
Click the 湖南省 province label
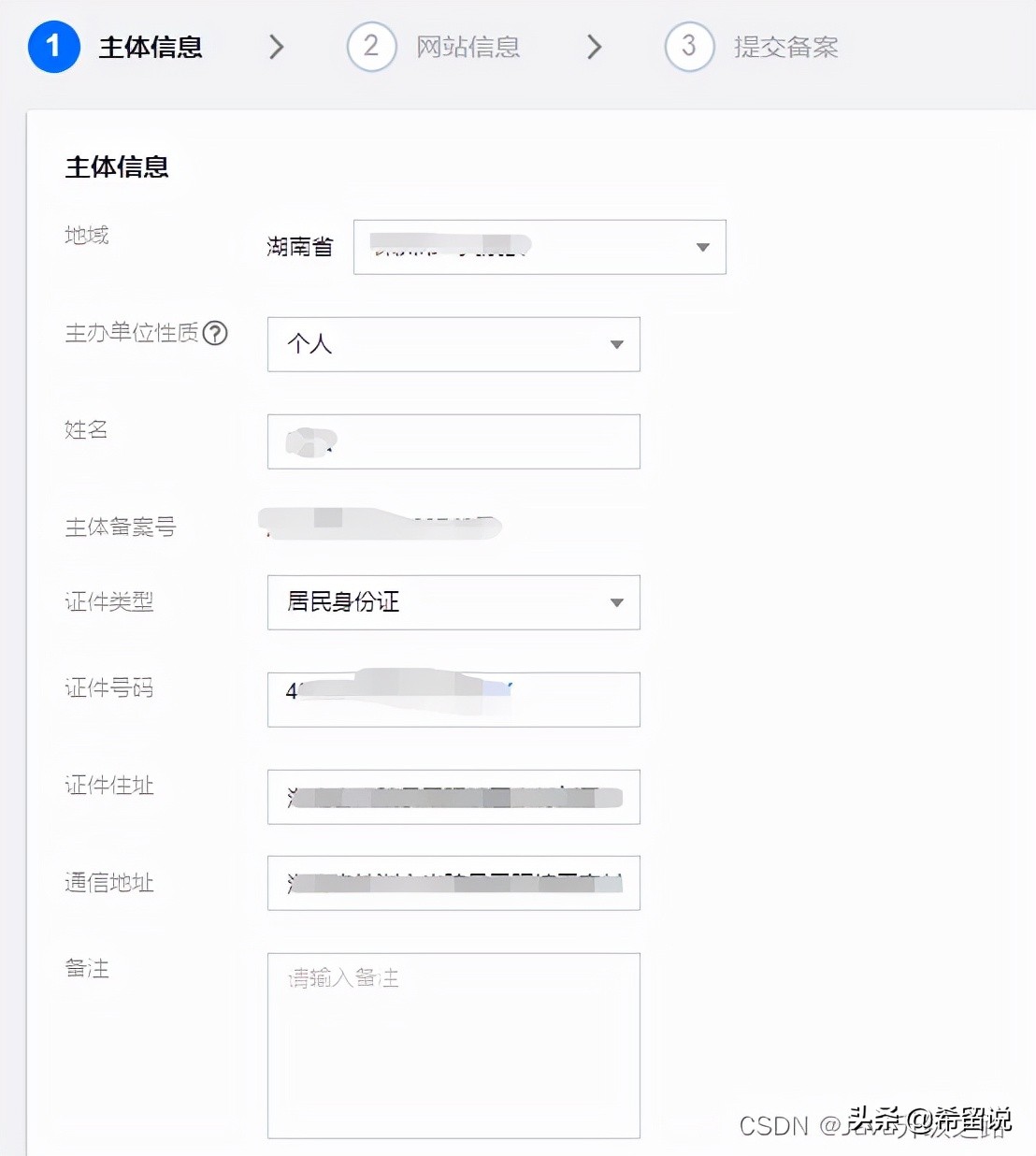click(299, 247)
